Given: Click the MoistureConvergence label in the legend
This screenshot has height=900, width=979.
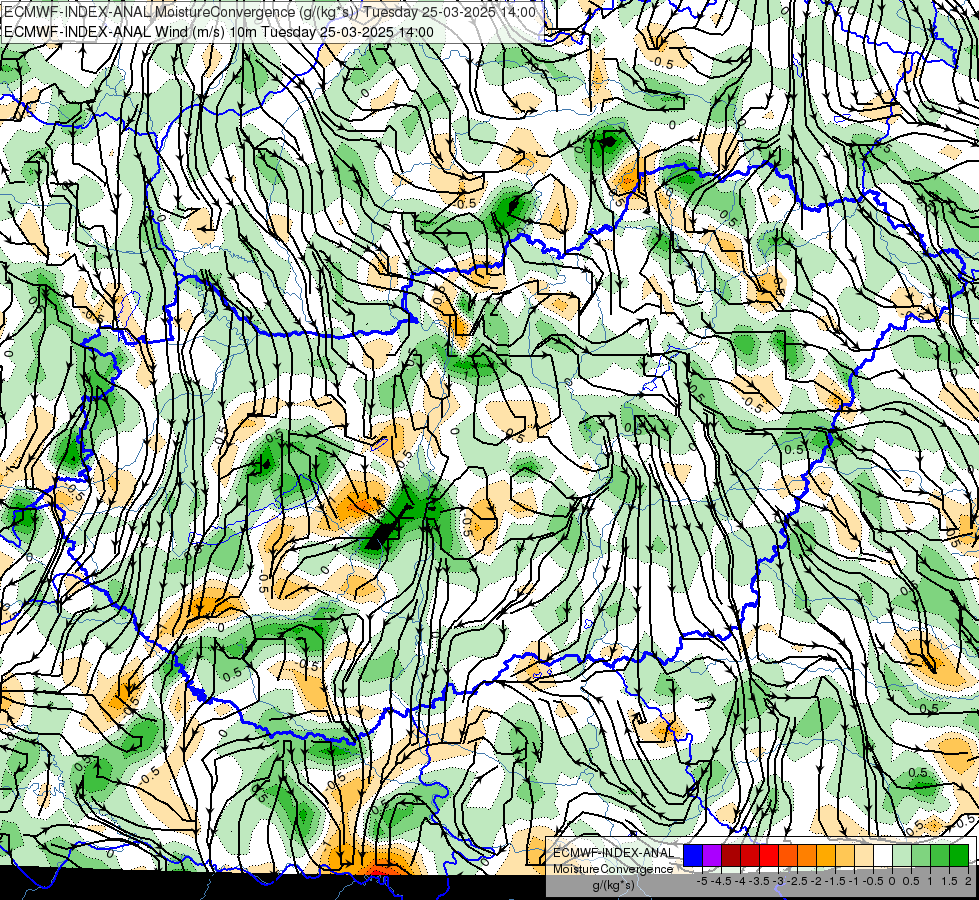Looking at the screenshot, I should (613, 869).
